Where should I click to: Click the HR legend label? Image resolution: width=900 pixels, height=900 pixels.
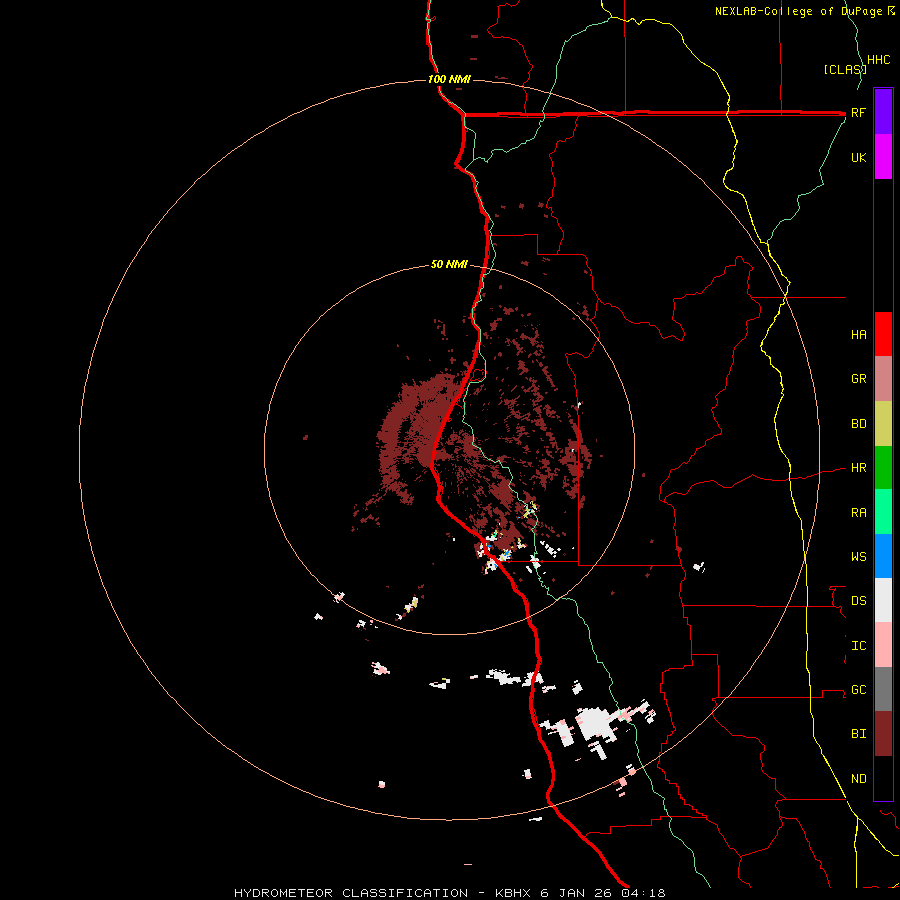858,468
